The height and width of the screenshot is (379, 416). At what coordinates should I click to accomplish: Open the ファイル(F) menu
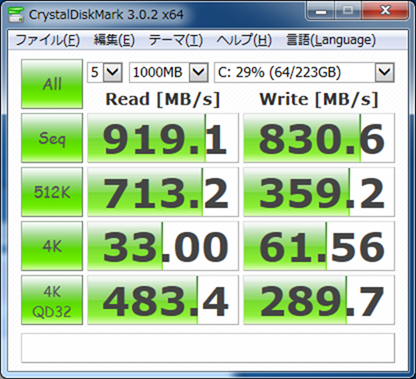point(47,40)
